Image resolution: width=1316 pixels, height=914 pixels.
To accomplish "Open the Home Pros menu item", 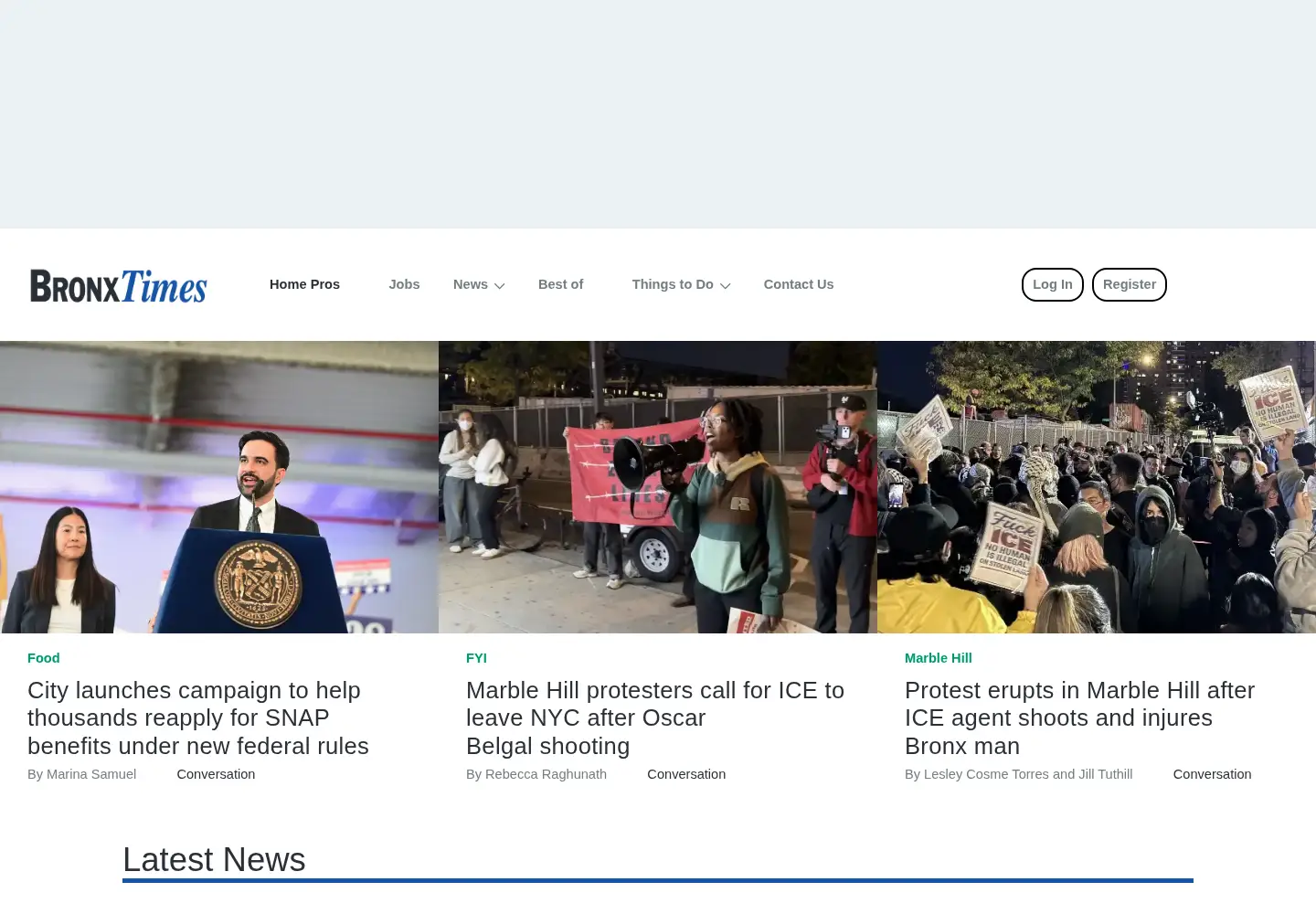I will point(304,284).
